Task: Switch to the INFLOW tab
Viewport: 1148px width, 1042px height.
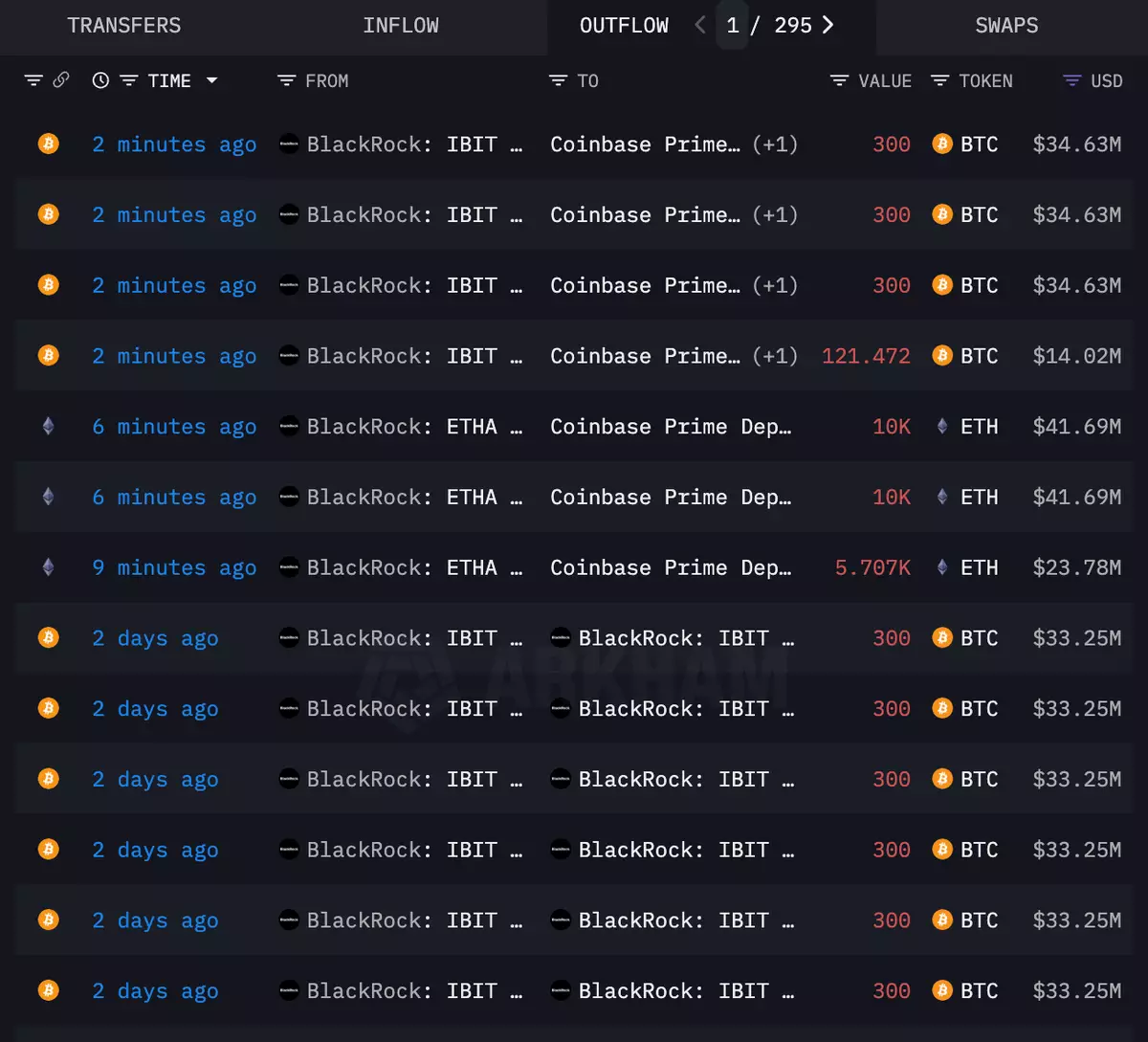Action: [x=401, y=26]
